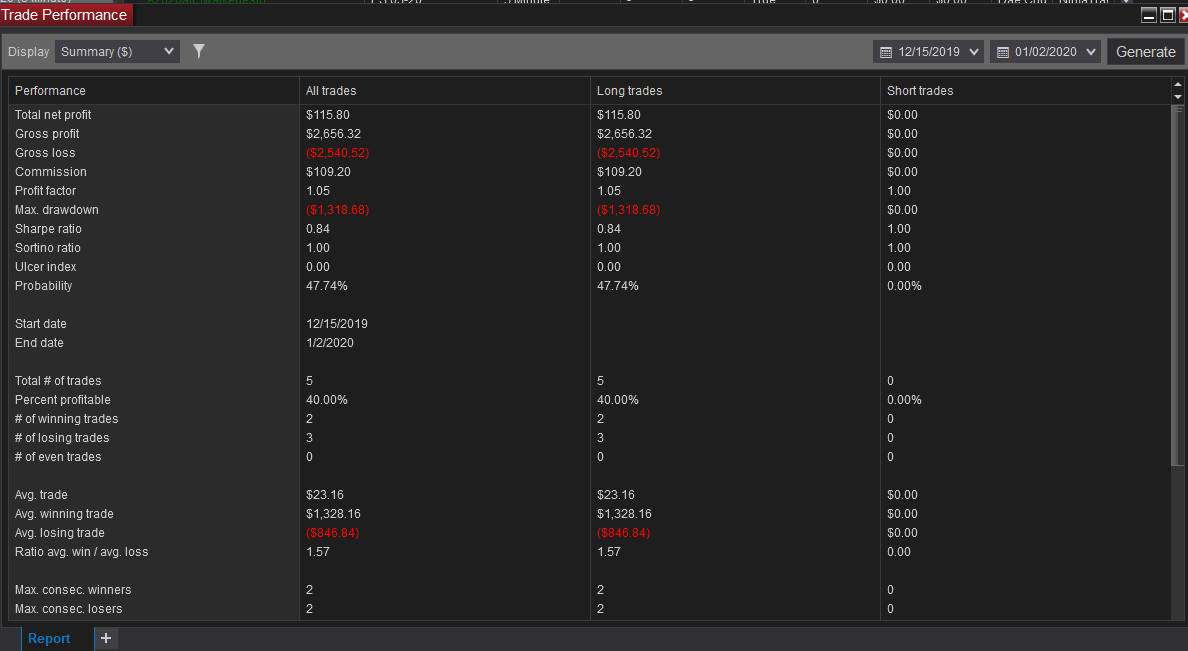Click the Avg. winning trade row label

pyautogui.click(x=64, y=513)
